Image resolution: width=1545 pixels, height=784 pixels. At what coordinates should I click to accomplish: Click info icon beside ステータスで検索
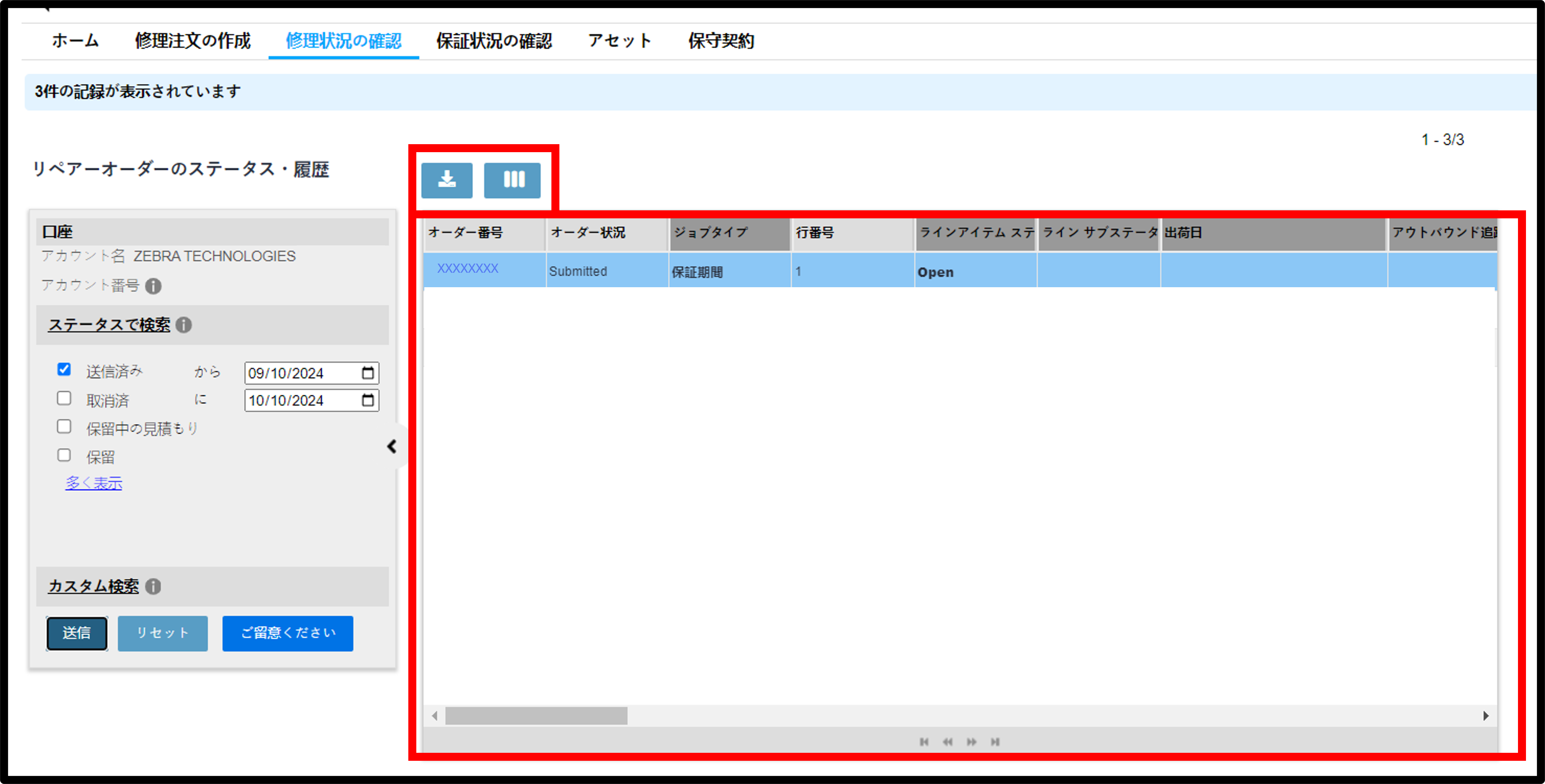pyautogui.click(x=183, y=325)
